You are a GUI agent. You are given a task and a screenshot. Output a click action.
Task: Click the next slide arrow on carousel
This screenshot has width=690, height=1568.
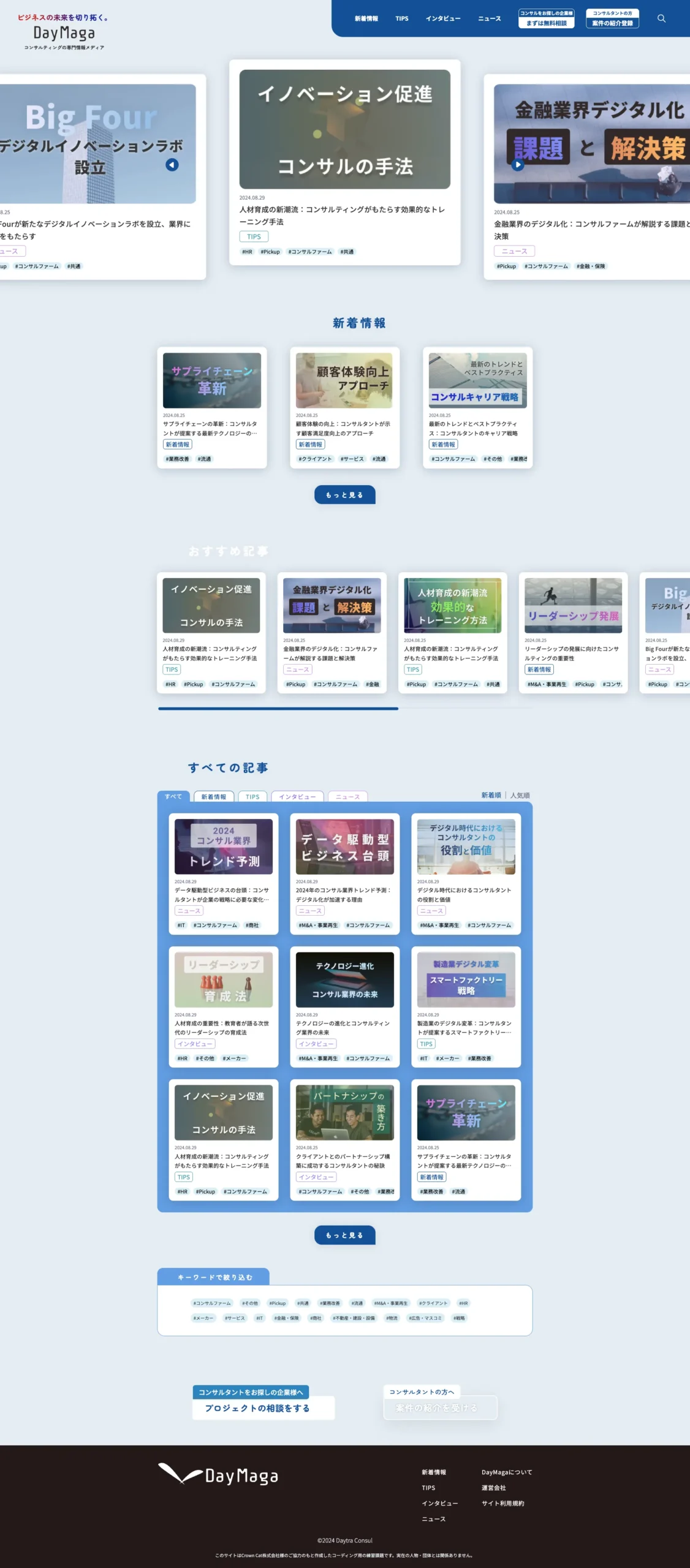(518, 165)
